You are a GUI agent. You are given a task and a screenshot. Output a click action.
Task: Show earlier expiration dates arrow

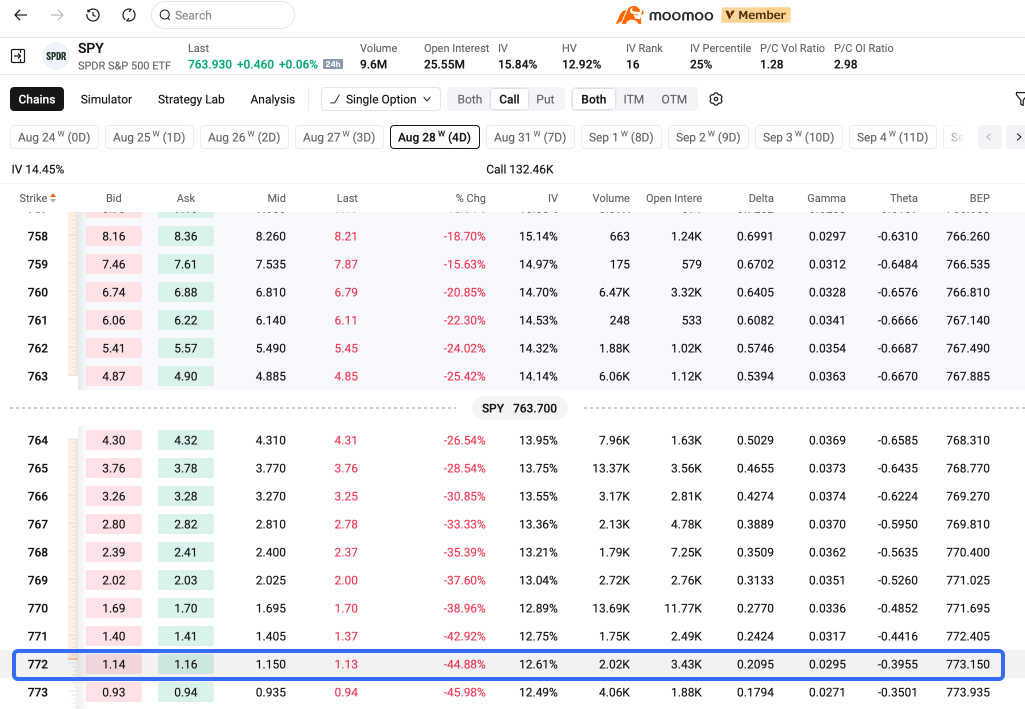(x=989, y=137)
